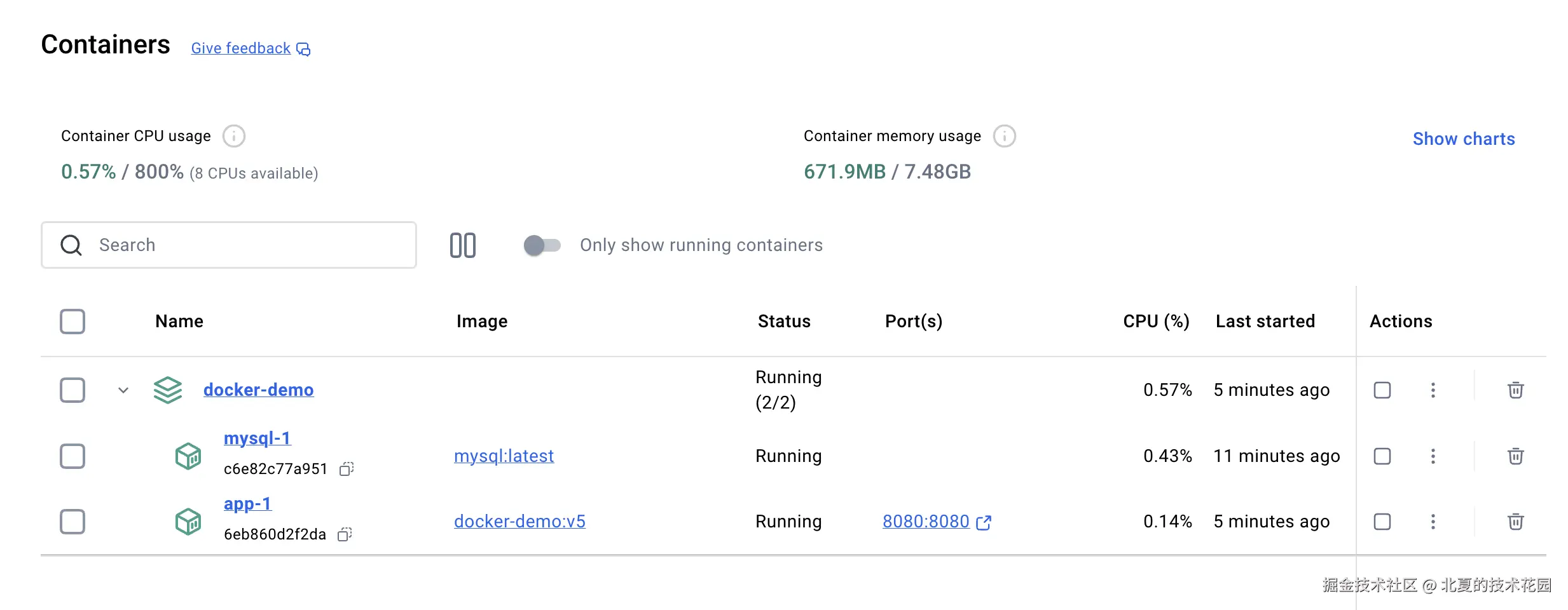This screenshot has width=1568, height=610.
Task: Select the mysql-1 row checkbox
Action: pyautogui.click(x=72, y=456)
